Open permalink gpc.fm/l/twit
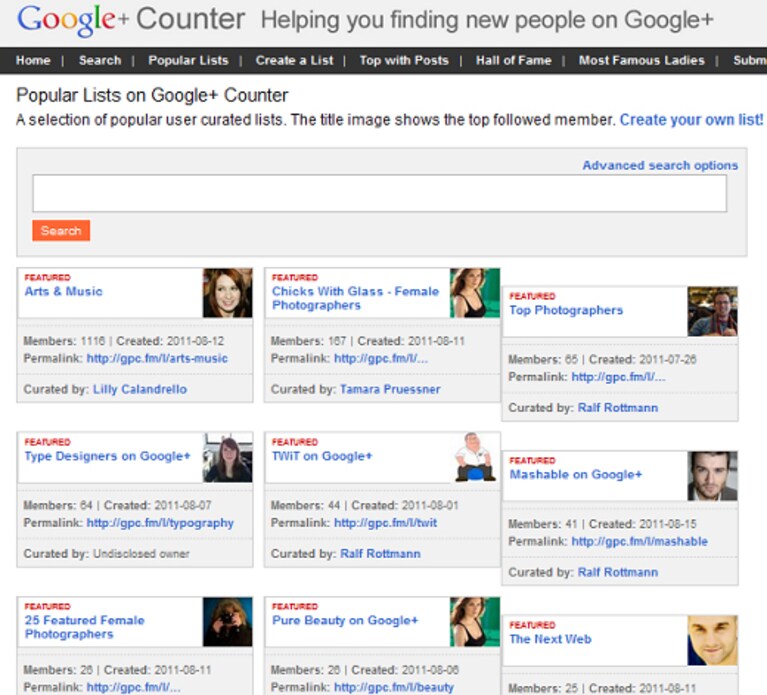The image size is (767, 695). coord(385,523)
